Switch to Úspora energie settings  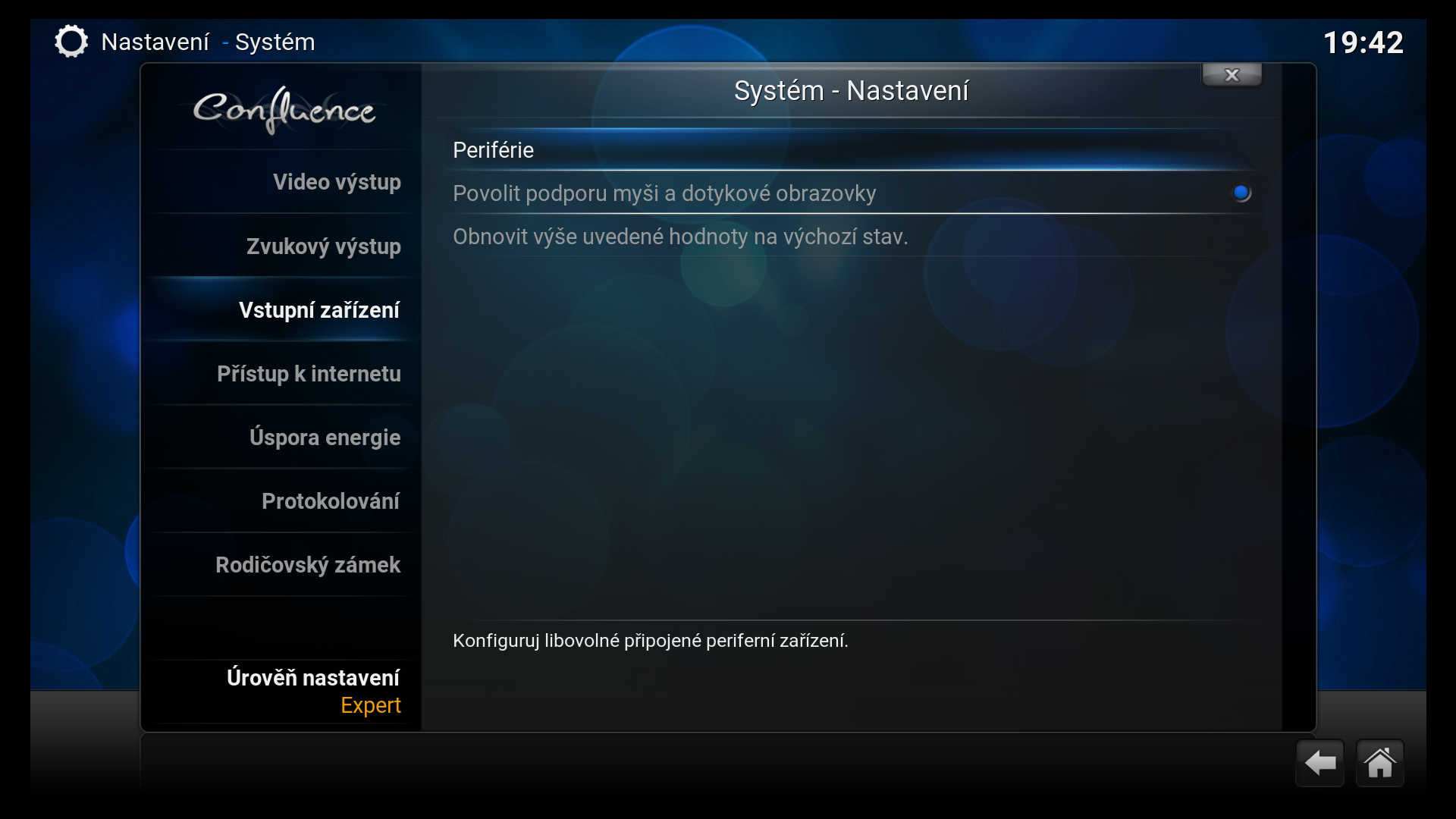point(325,438)
